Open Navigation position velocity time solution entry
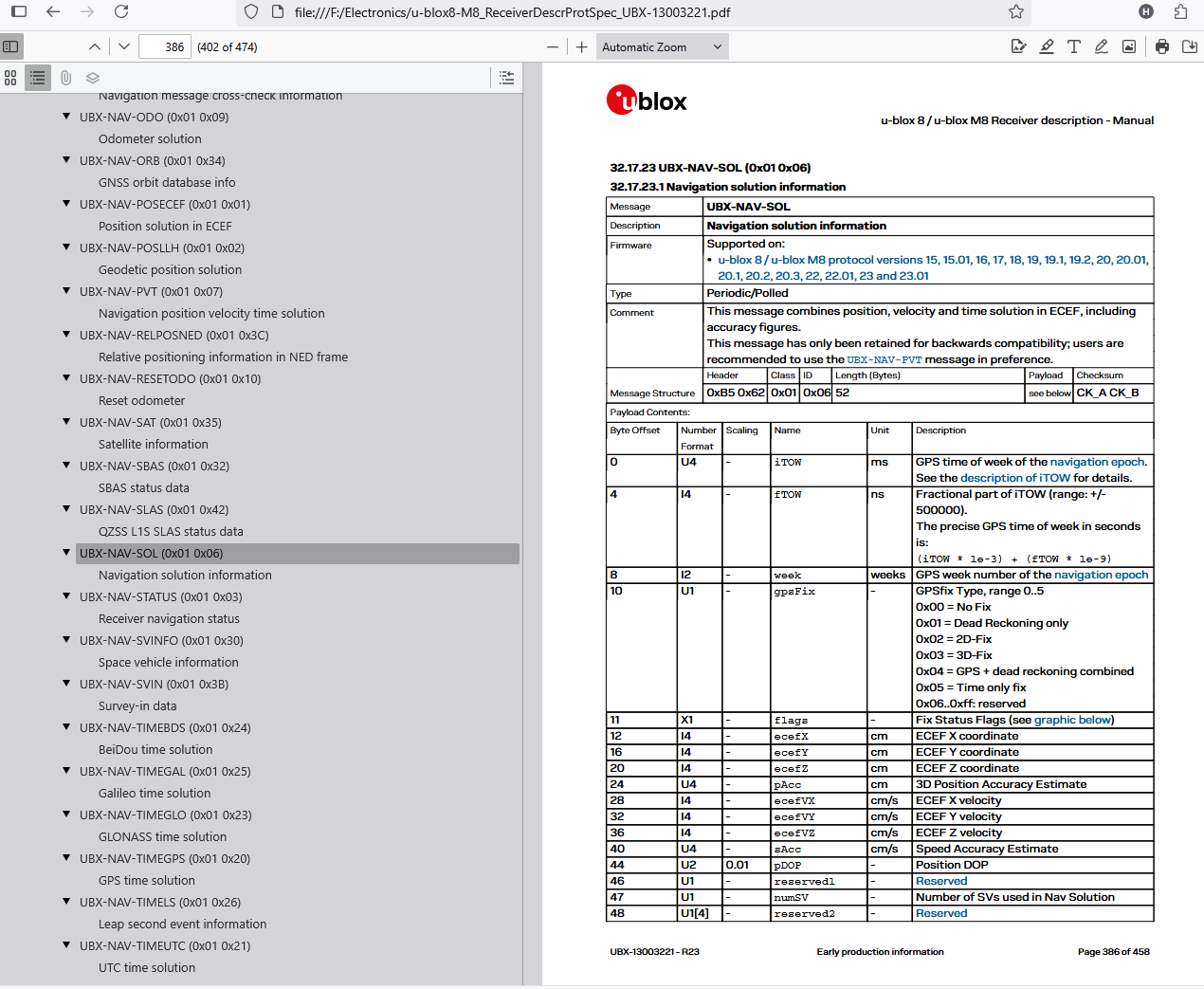 (211, 314)
